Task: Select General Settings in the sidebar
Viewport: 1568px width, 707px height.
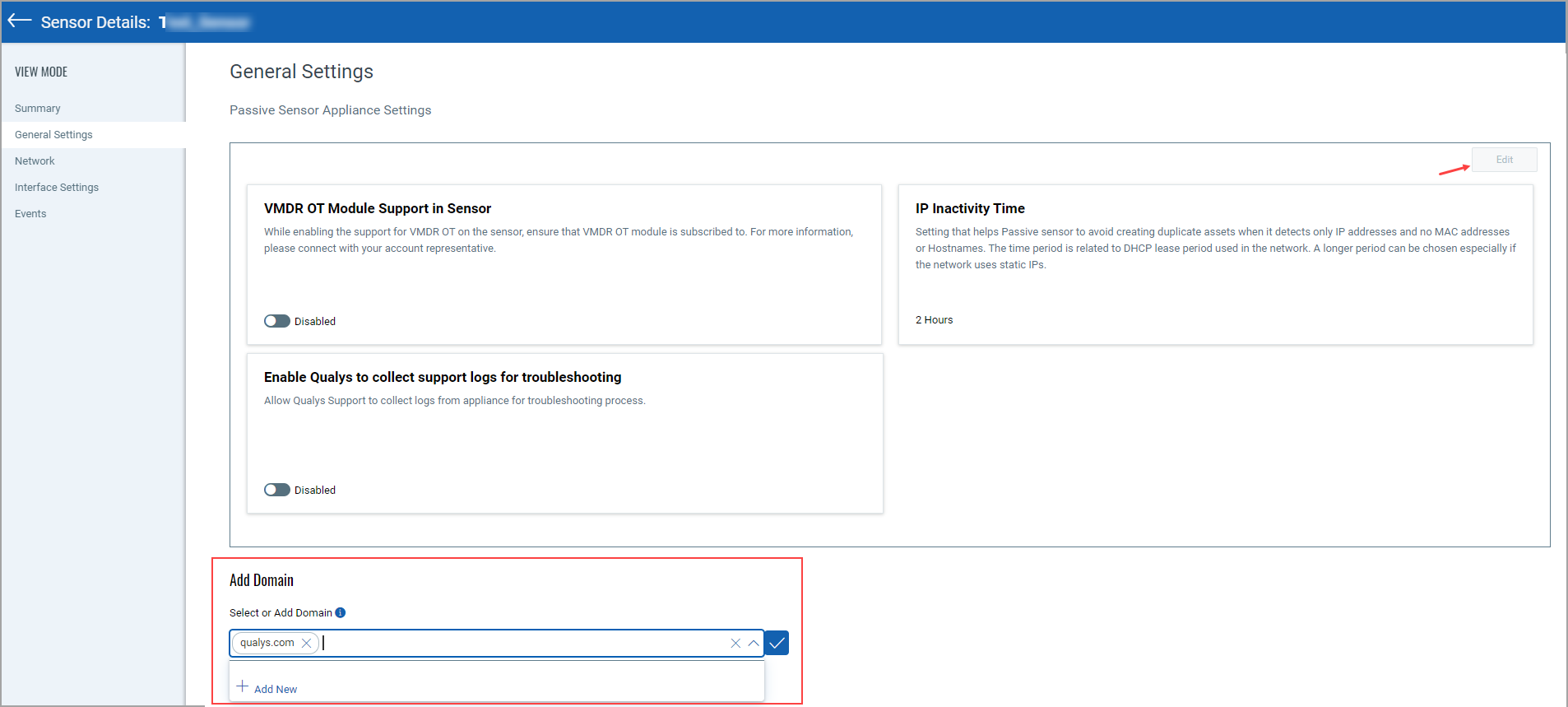Action: click(x=53, y=135)
